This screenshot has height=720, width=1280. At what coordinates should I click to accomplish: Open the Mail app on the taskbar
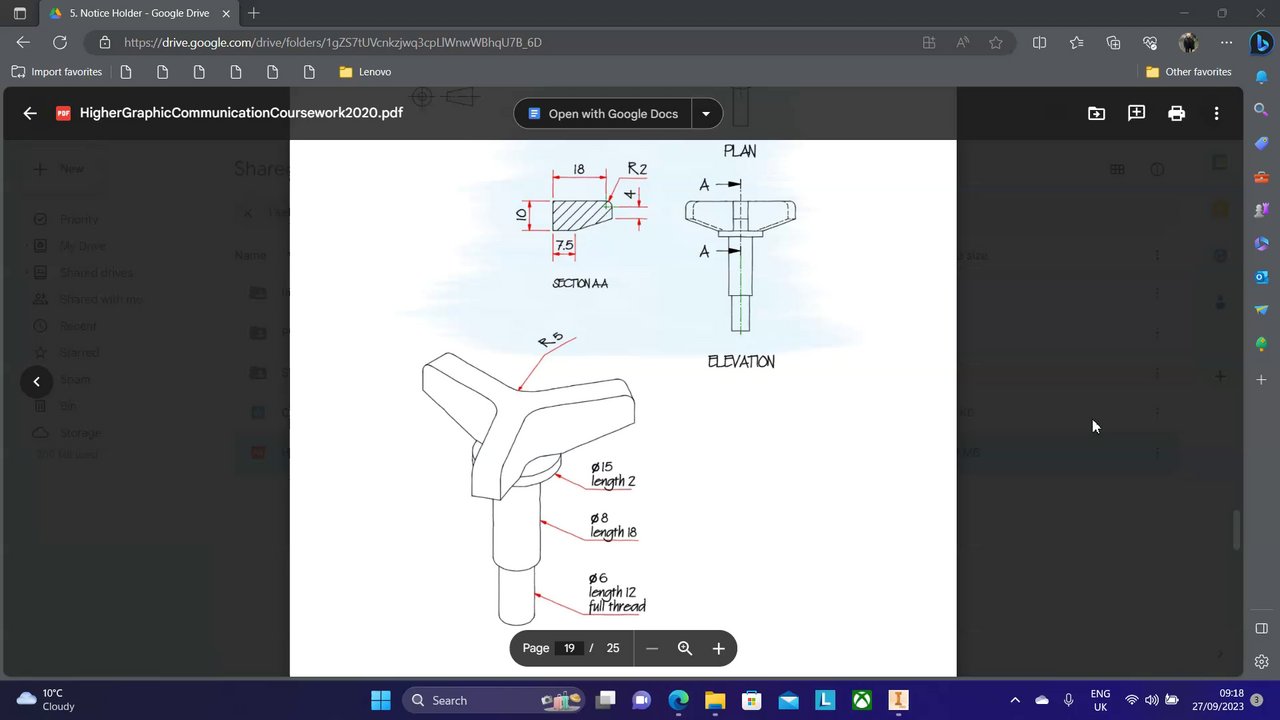[788, 700]
